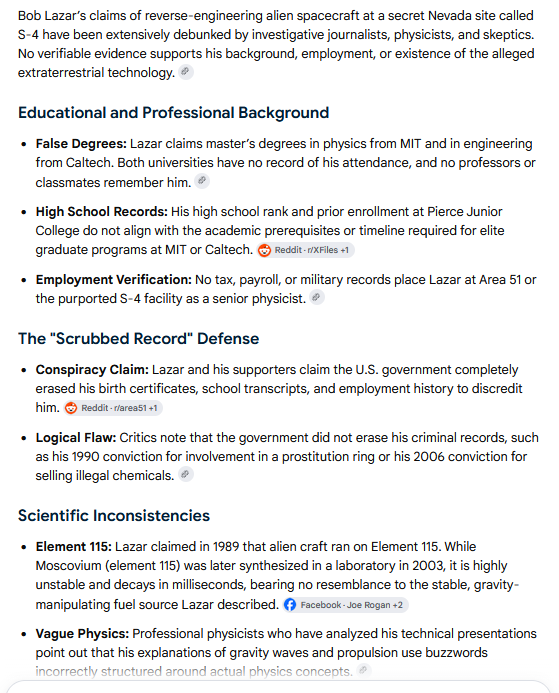Click the Facebook logo icon beside Joe Rogan
The image size is (559, 693).
290,605
